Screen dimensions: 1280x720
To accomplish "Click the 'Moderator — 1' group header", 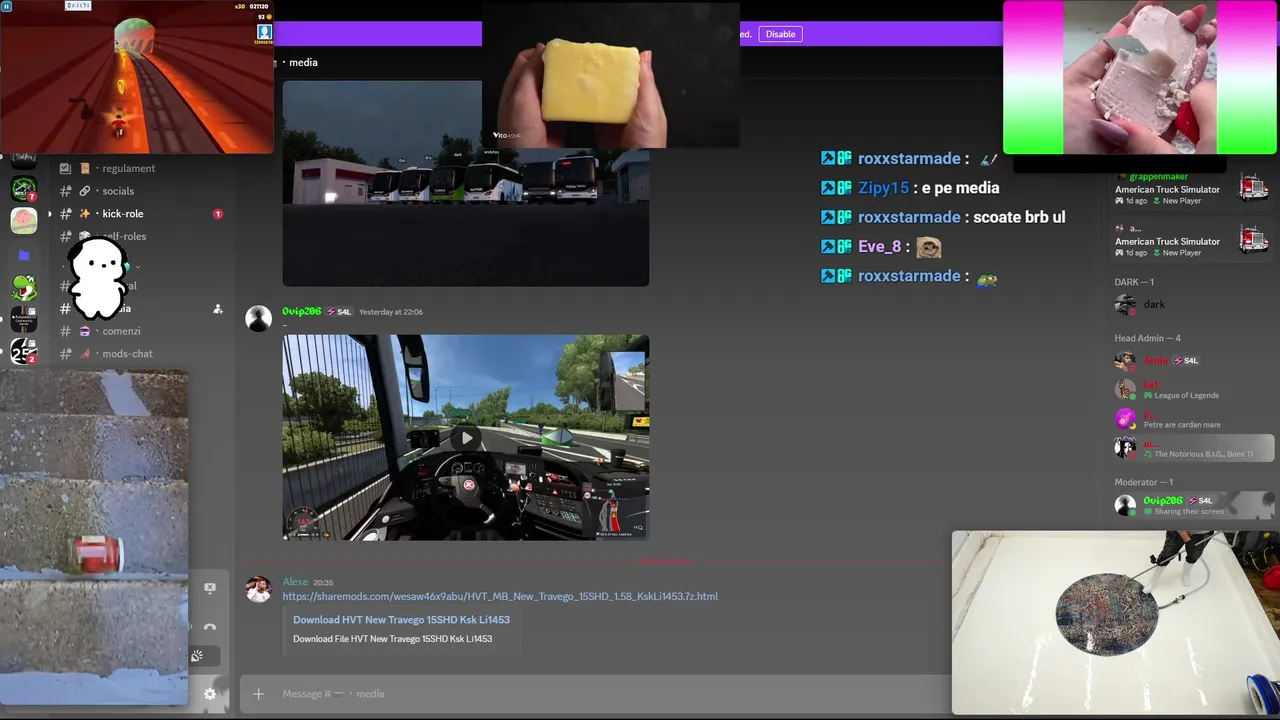I will pos(1144,482).
